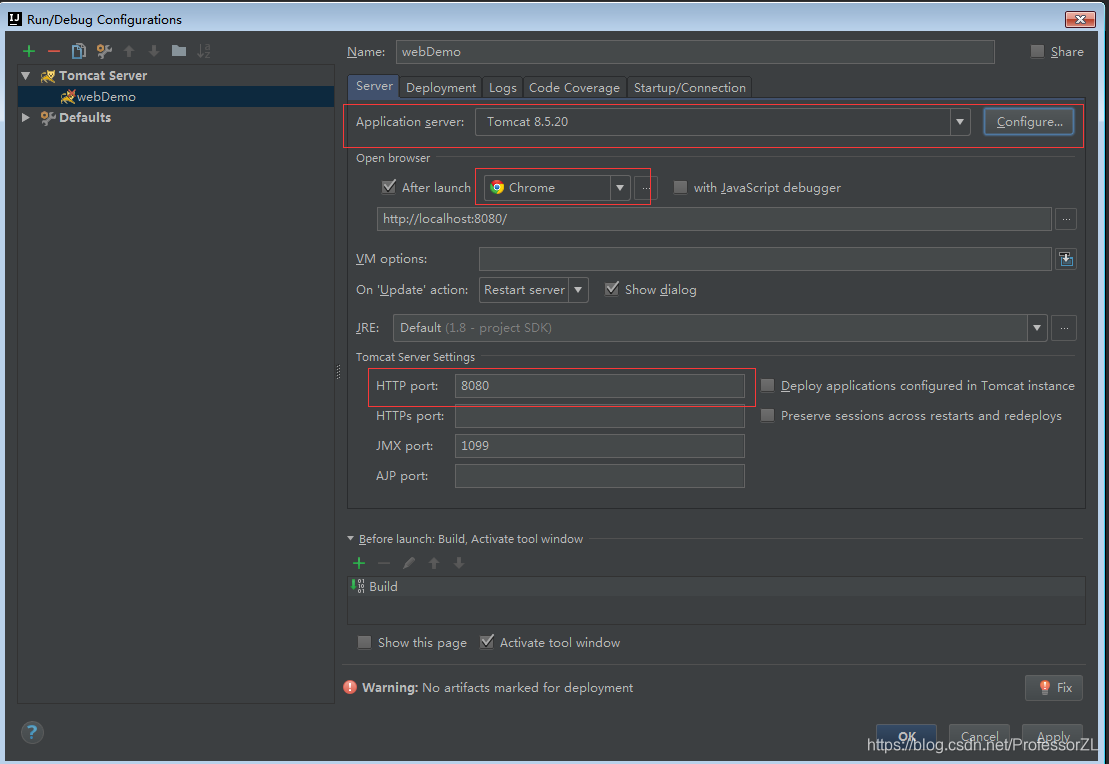Select the Defaults tree label
This screenshot has height=764, width=1109.
click(85, 117)
